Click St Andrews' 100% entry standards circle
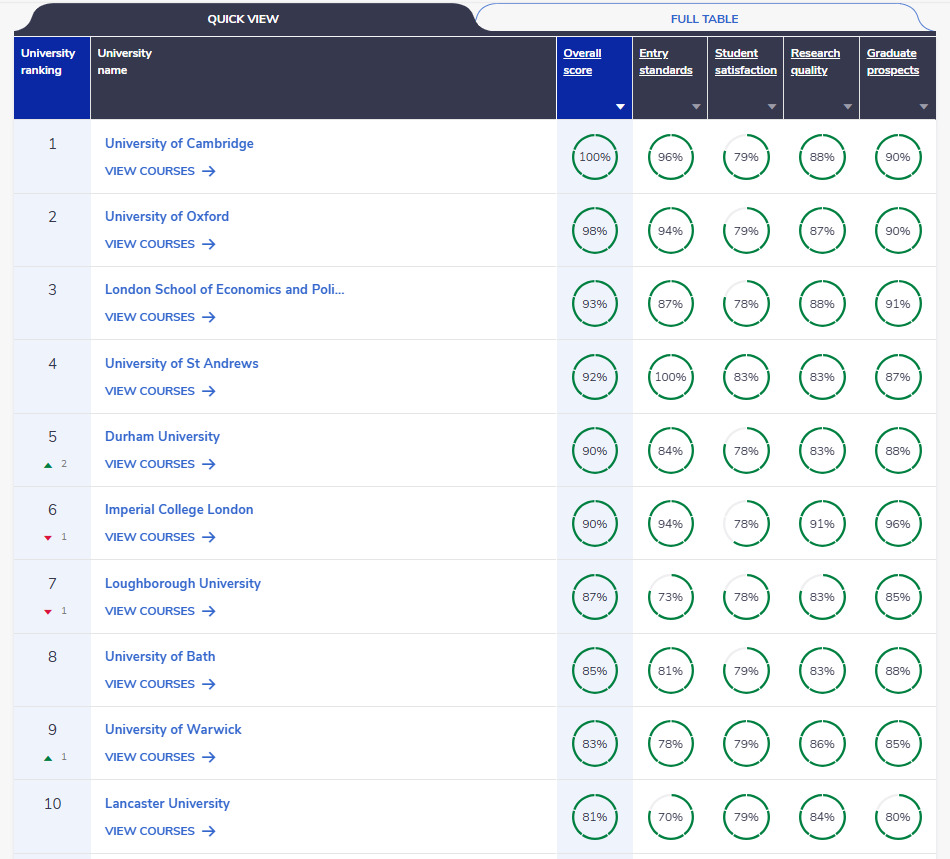This screenshot has height=859, width=950. 670,377
